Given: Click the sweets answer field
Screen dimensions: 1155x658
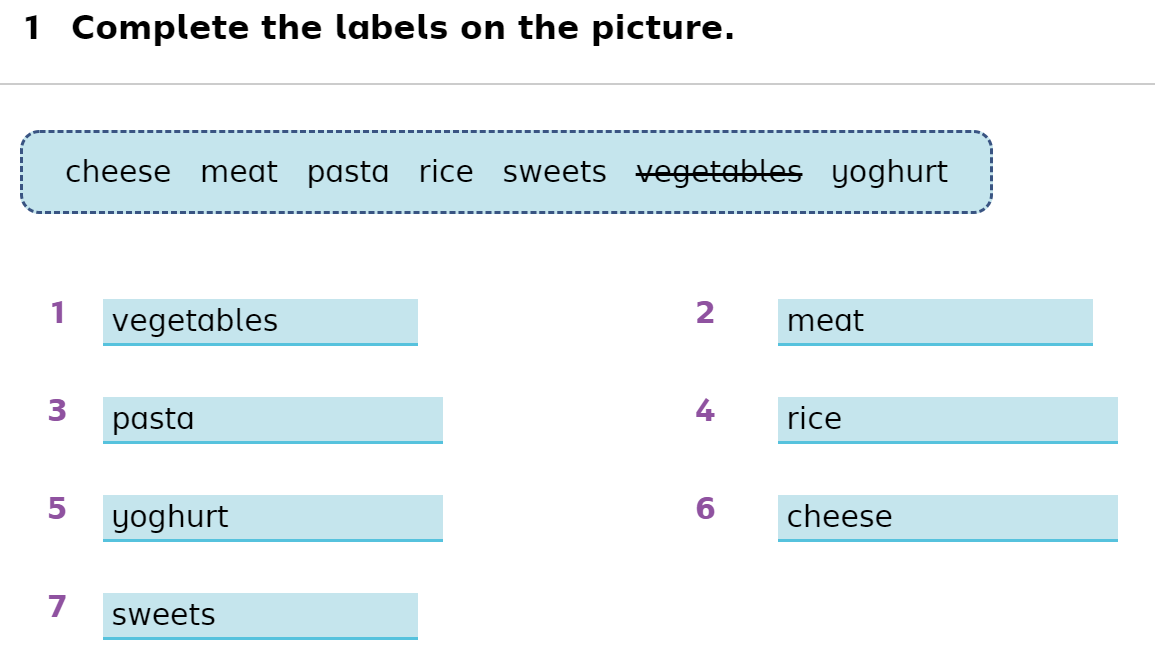Looking at the screenshot, I should tap(260, 616).
